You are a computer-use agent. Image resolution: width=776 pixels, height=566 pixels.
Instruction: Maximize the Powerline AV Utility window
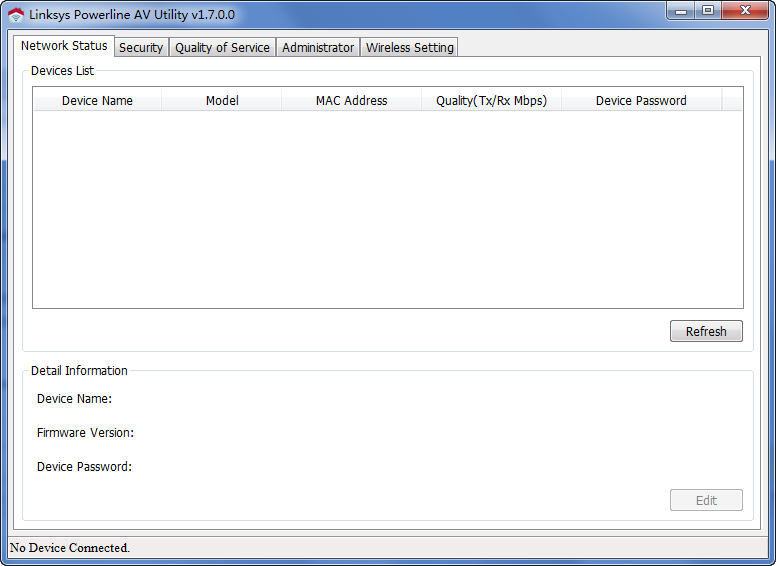coord(708,11)
